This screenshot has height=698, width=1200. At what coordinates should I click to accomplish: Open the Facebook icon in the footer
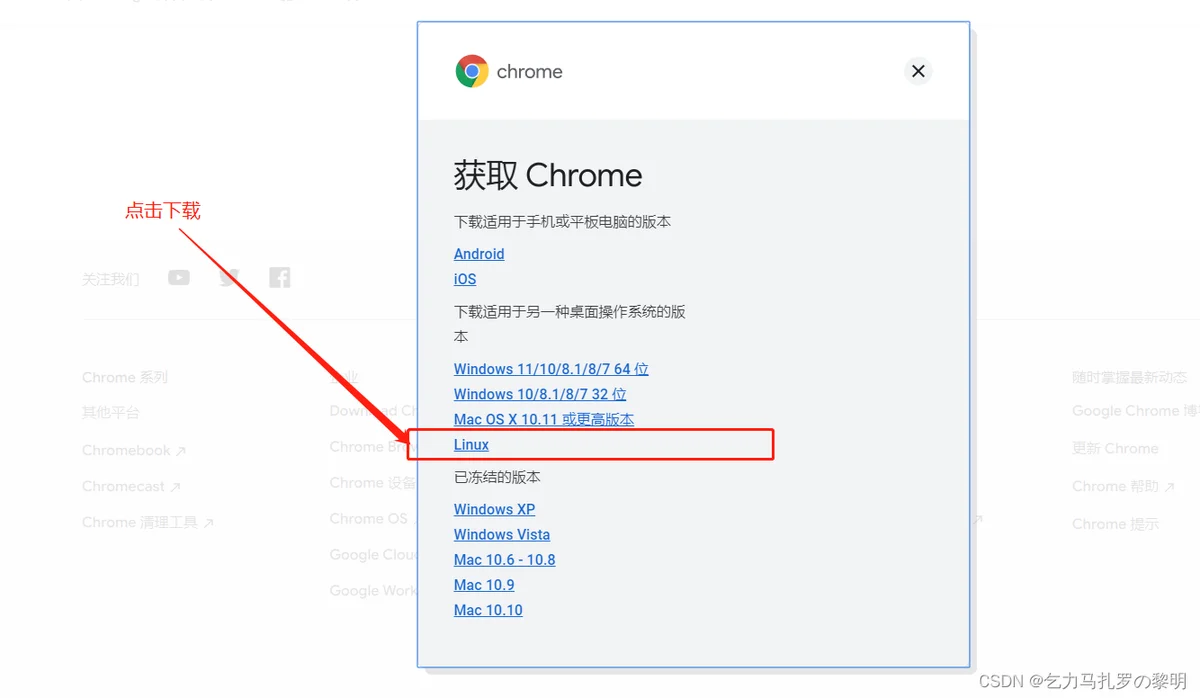pos(280,278)
